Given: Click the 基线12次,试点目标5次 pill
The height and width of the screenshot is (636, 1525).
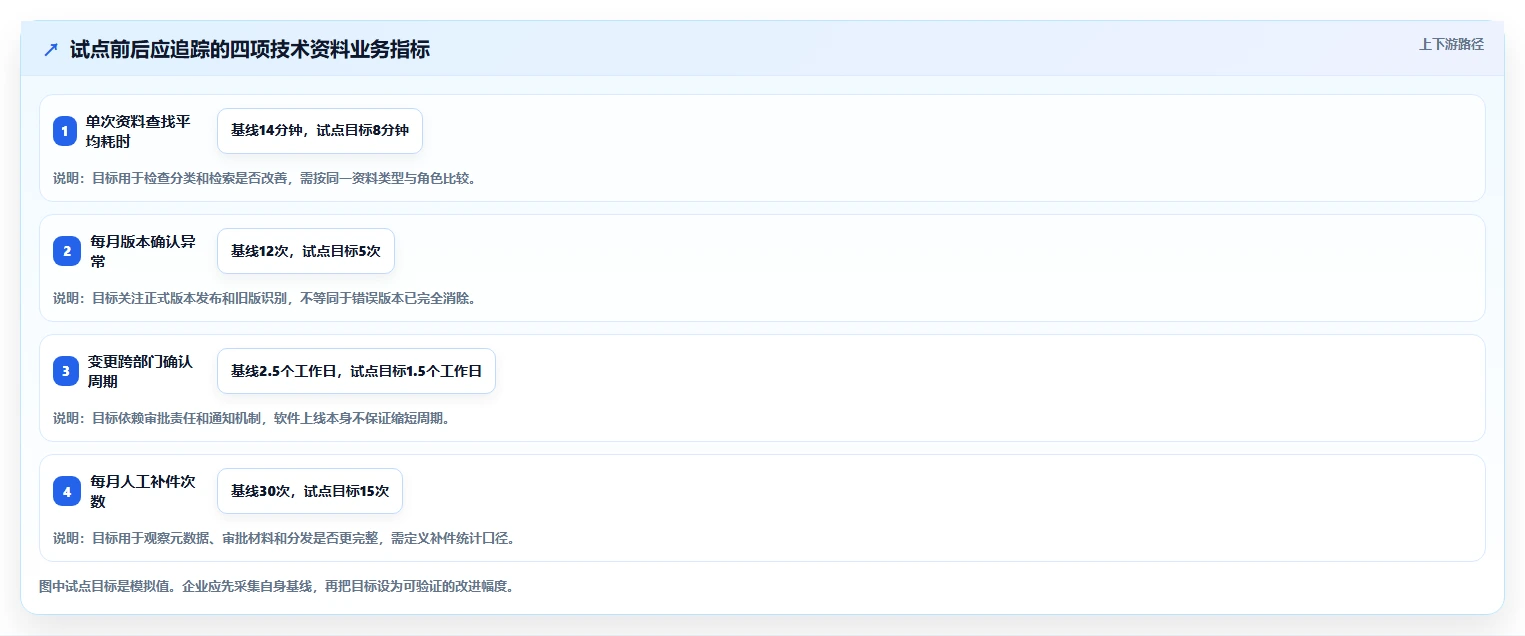Looking at the screenshot, I should pos(306,251).
